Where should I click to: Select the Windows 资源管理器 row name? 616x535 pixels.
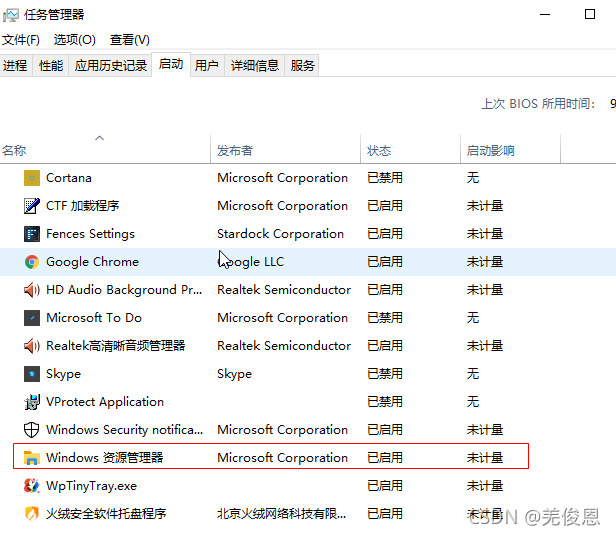pyautogui.click(x=104, y=458)
